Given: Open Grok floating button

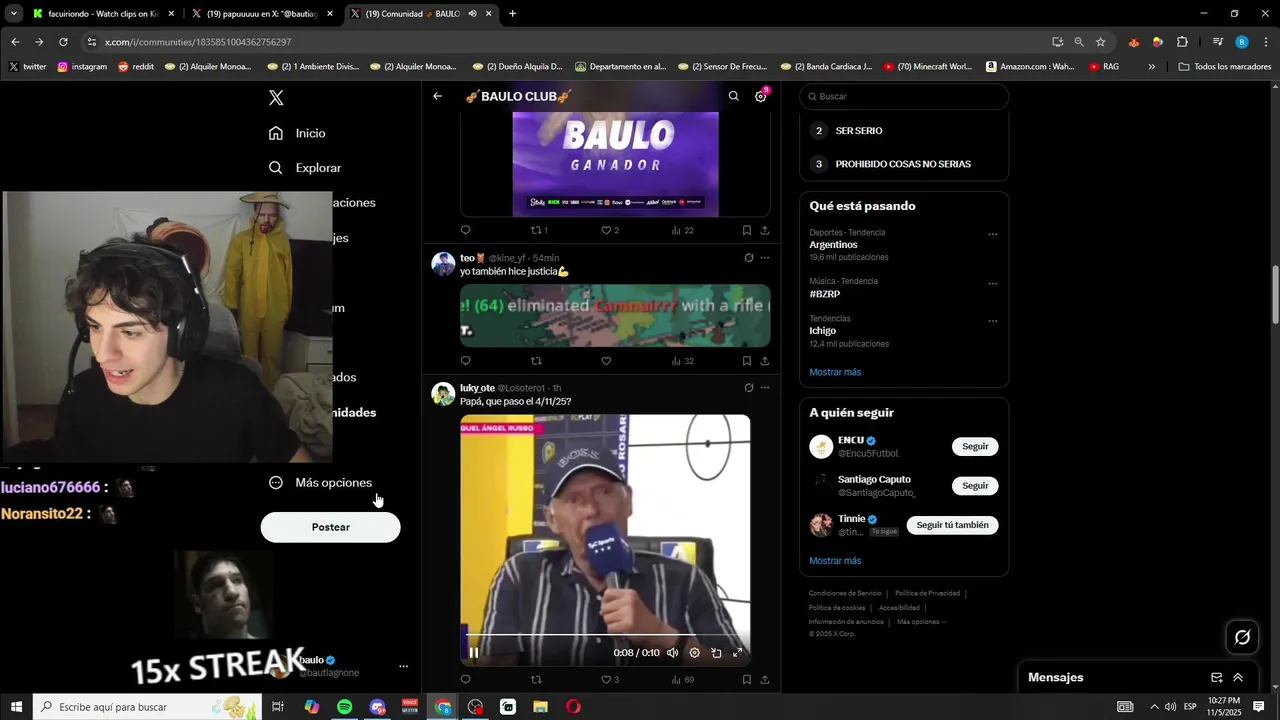Looking at the screenshot, I should [x=1242, y=637].
